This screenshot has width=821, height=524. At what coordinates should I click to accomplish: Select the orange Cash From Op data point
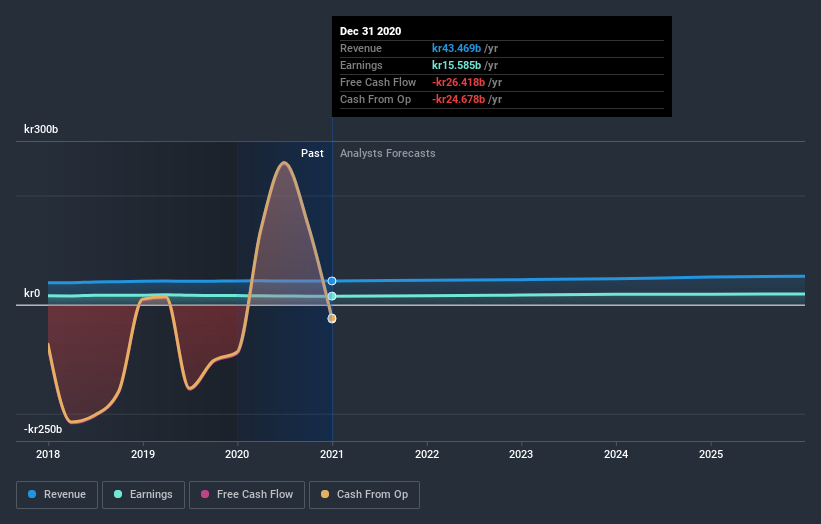pos(332,318)
